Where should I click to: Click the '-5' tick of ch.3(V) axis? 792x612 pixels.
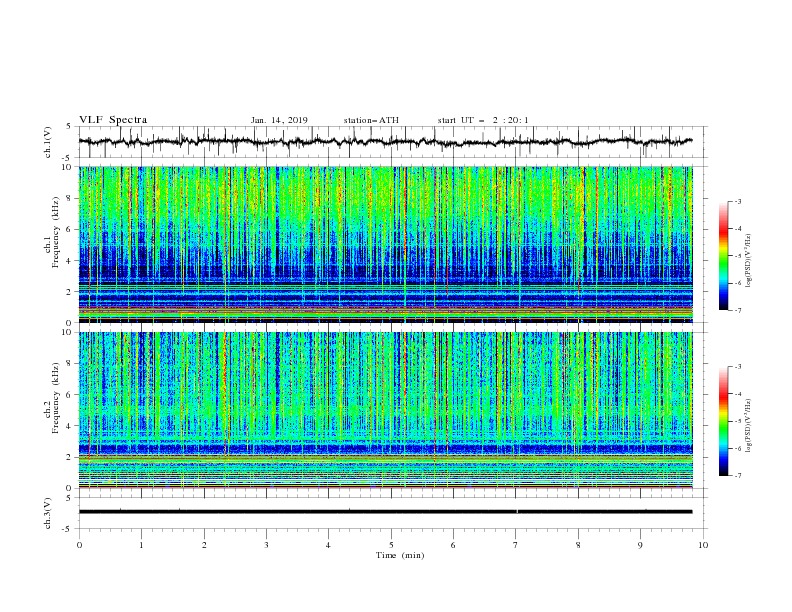[x=68, y=529]
